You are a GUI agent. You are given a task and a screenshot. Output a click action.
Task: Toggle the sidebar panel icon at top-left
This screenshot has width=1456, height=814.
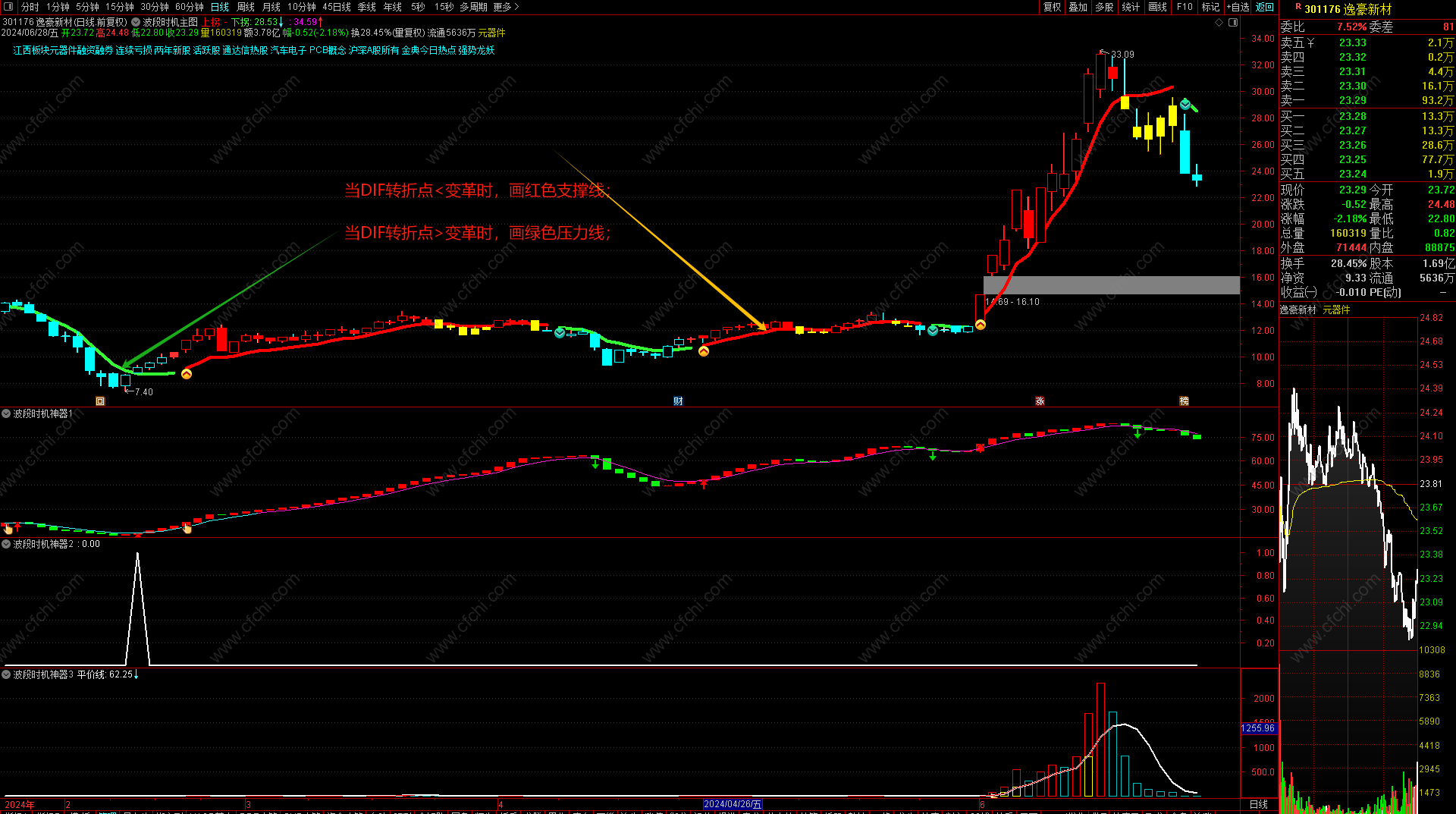pyautogui.click(x=8, y=7)
